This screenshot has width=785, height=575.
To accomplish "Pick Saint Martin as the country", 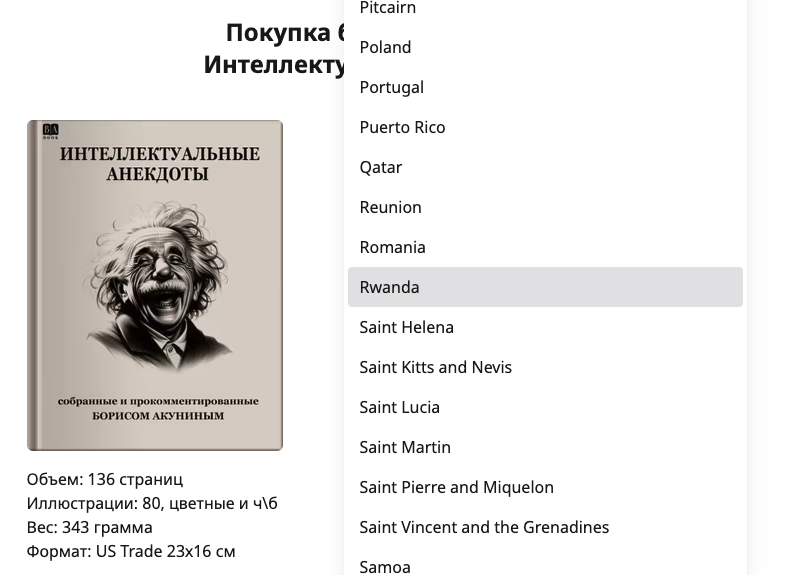I will point(545,447).
